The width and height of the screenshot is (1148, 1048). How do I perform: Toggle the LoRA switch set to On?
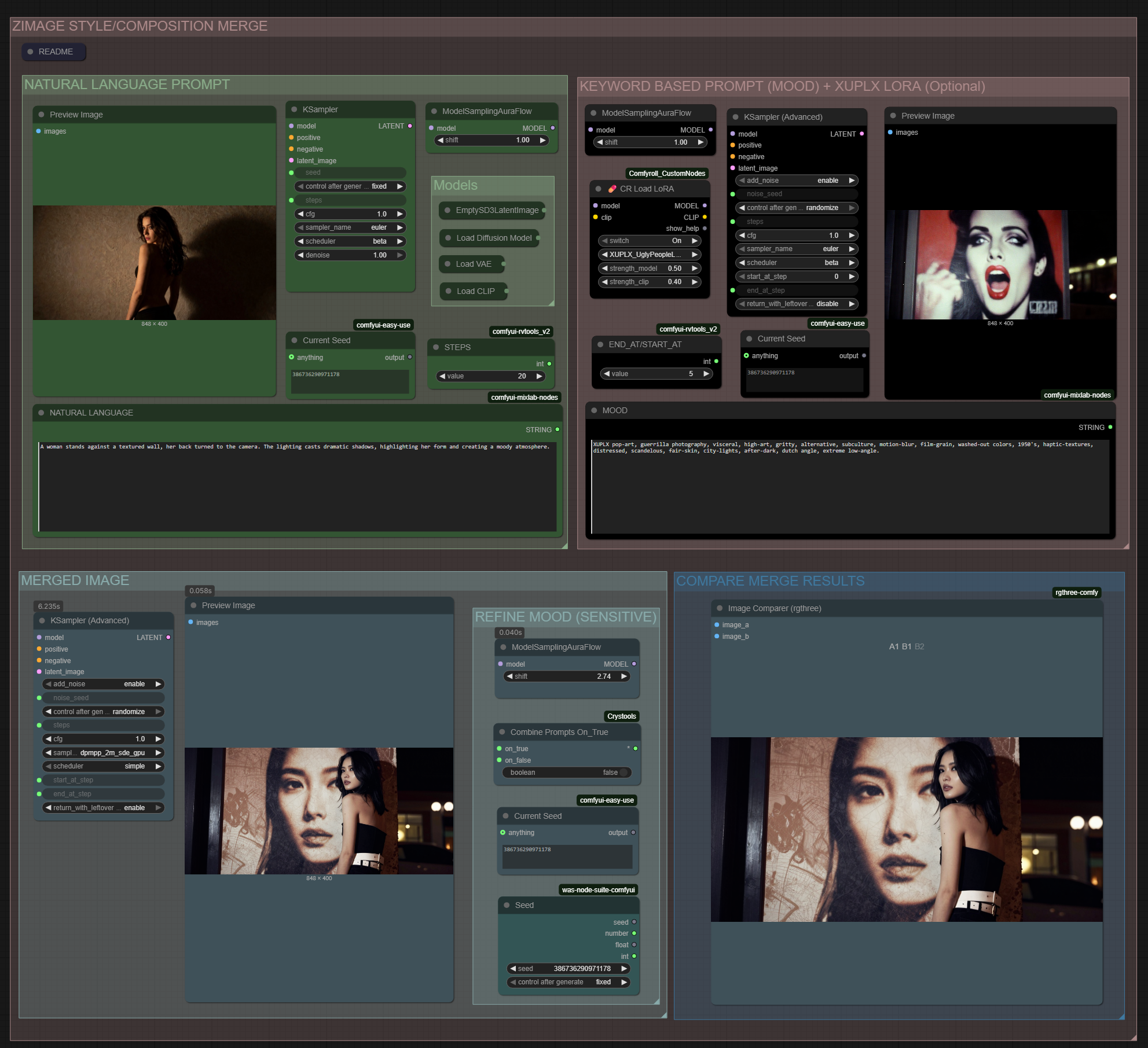648,241
